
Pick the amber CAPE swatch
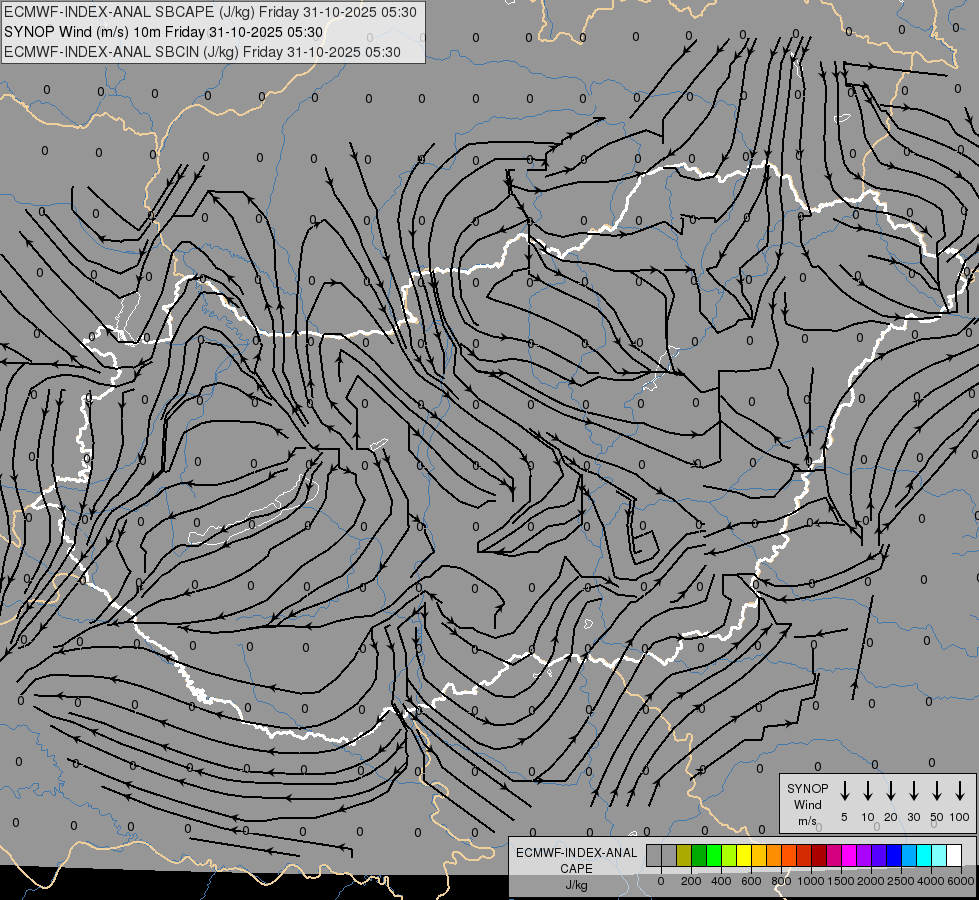tap(759, 855)
